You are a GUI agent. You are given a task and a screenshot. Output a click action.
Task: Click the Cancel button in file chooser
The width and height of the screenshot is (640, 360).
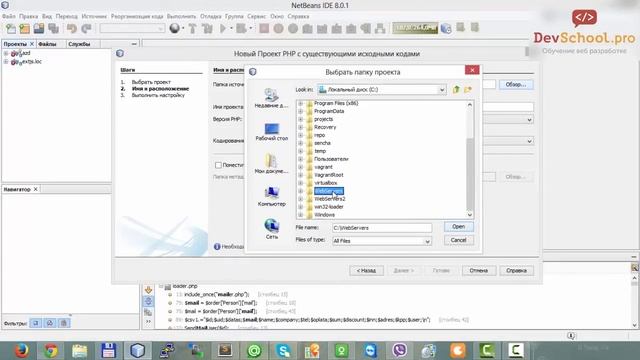pos(458,240)
